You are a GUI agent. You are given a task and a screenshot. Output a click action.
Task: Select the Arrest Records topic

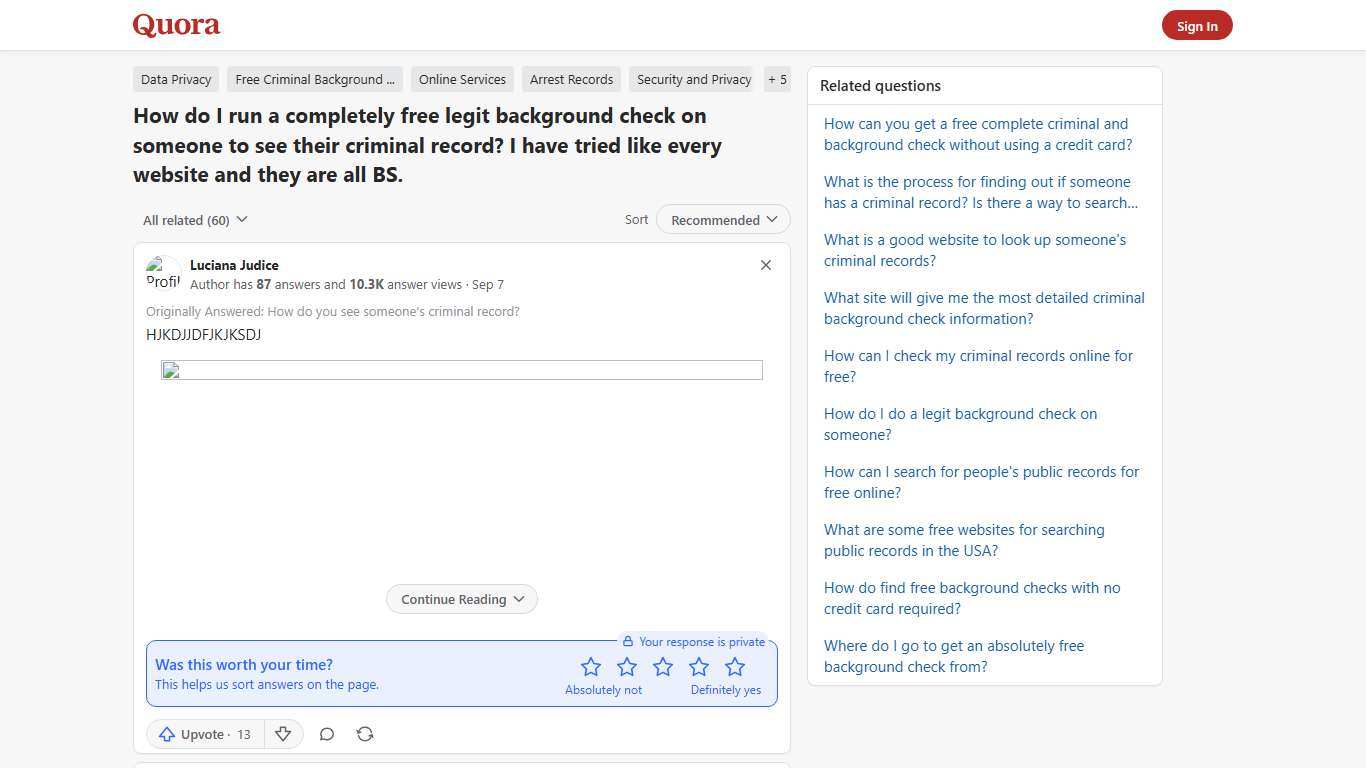[x=571, y=79]
